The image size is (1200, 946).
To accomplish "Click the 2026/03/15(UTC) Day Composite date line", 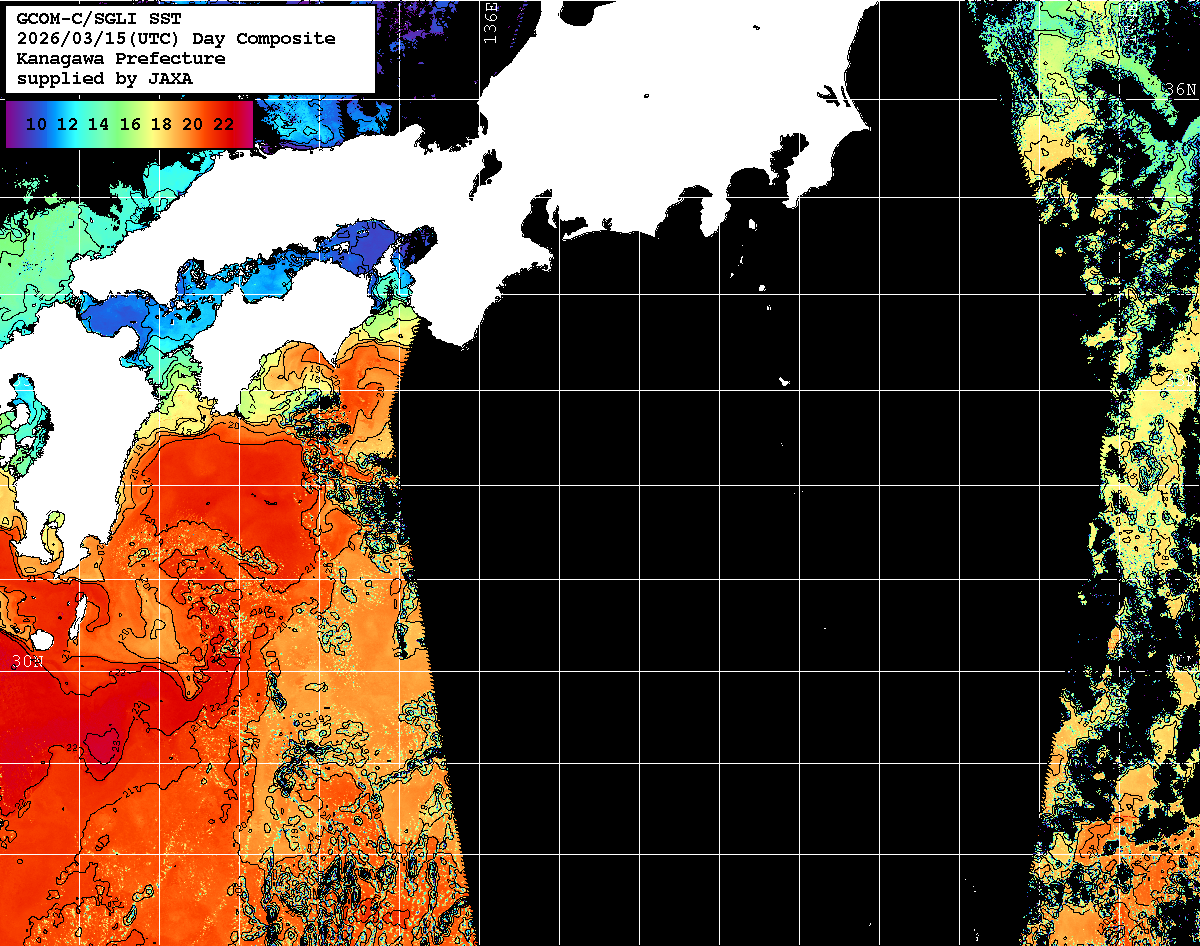I will pos(176,39).
